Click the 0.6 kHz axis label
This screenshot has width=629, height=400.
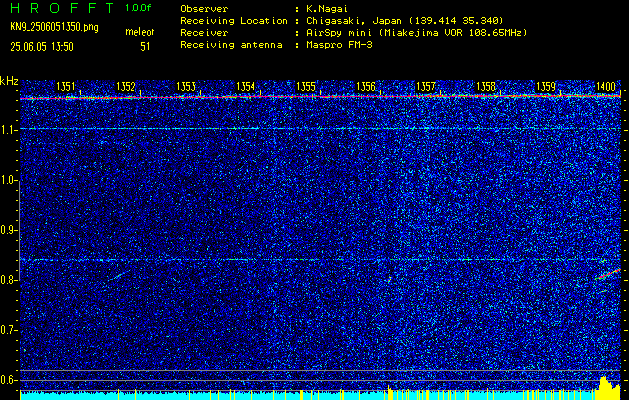[x=8, y=380]
